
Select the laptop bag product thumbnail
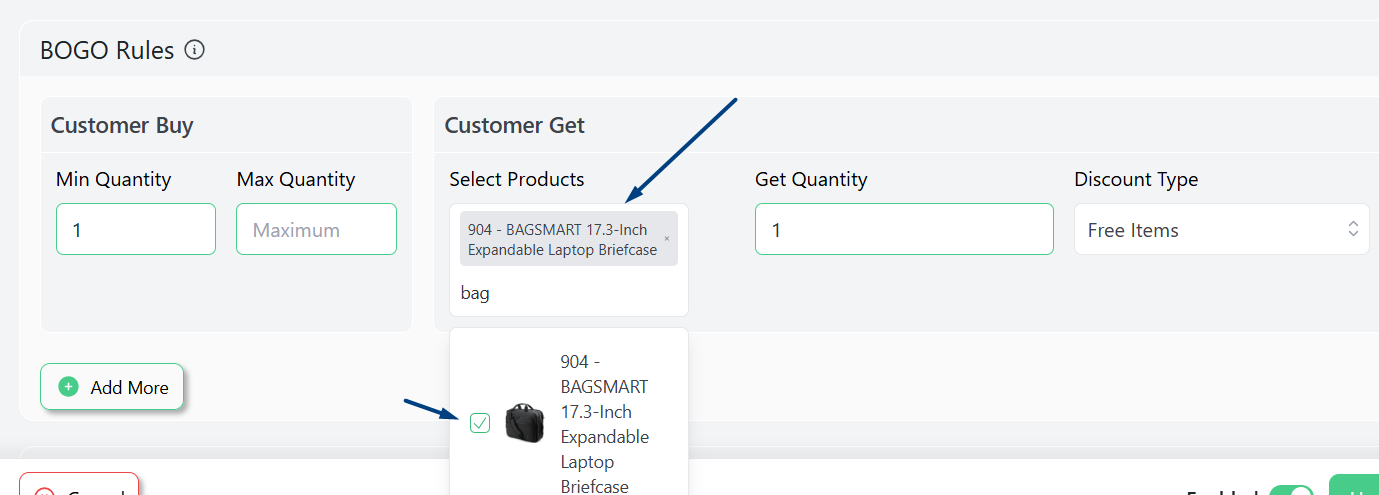point(525,423)
